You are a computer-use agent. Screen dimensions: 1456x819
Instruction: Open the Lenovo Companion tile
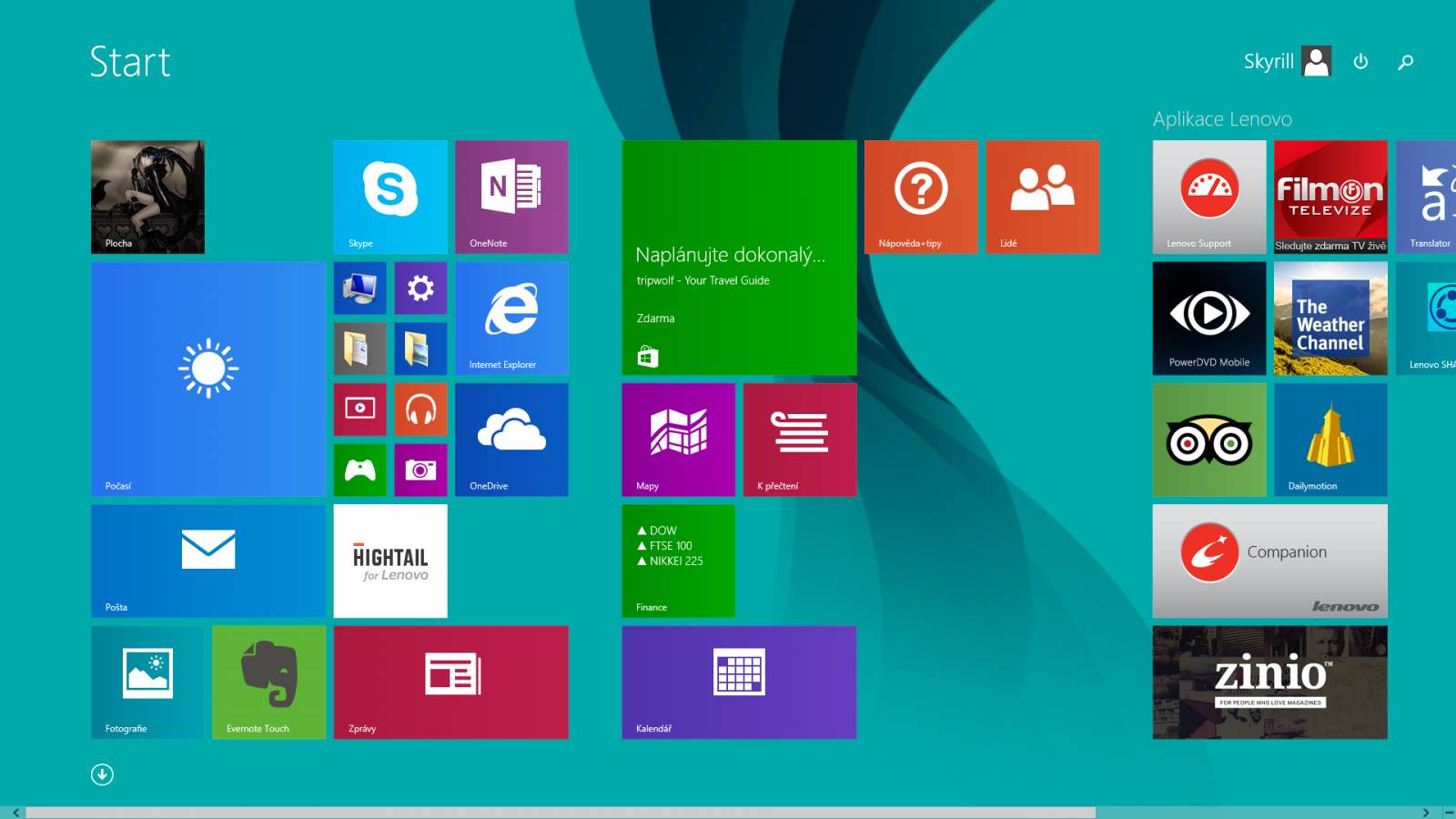pyautogui.click(x=1270, y=561)
